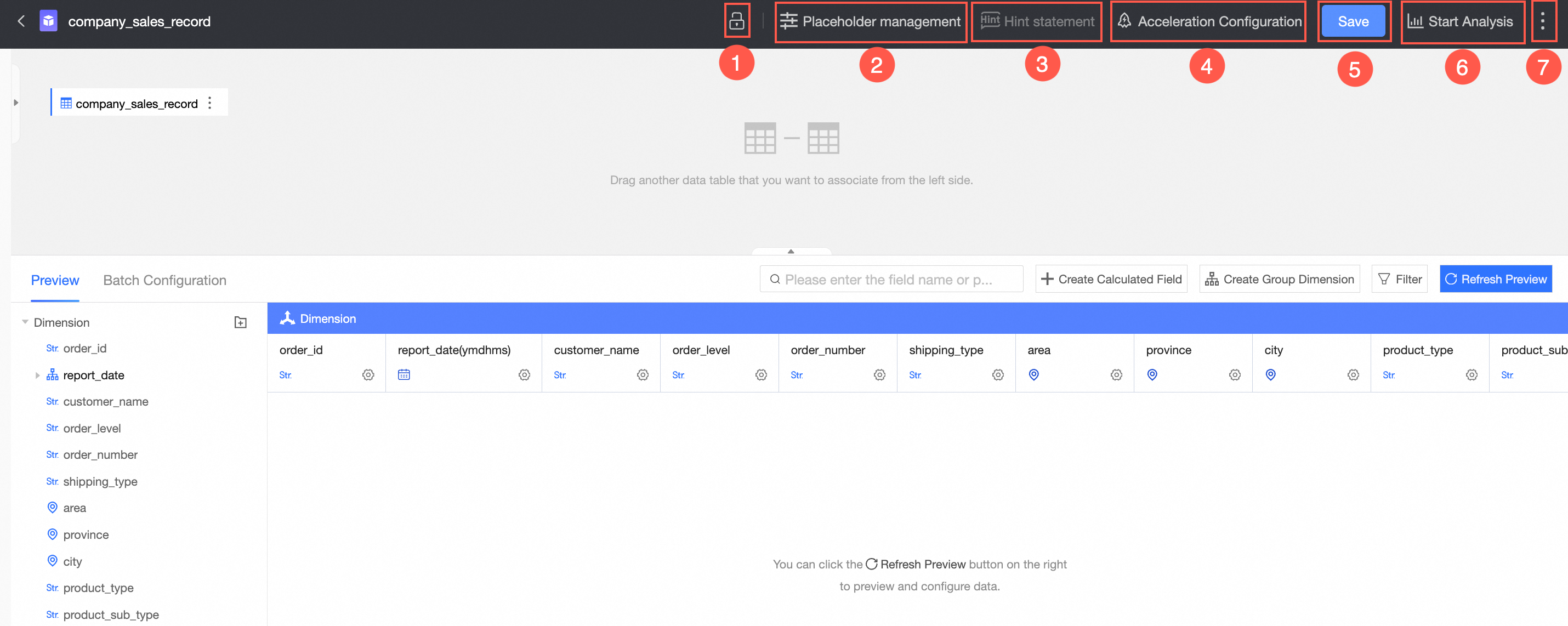Click Create Group Dimension
This screenshot has width=1568, height=626.
tap(1280, 279)
